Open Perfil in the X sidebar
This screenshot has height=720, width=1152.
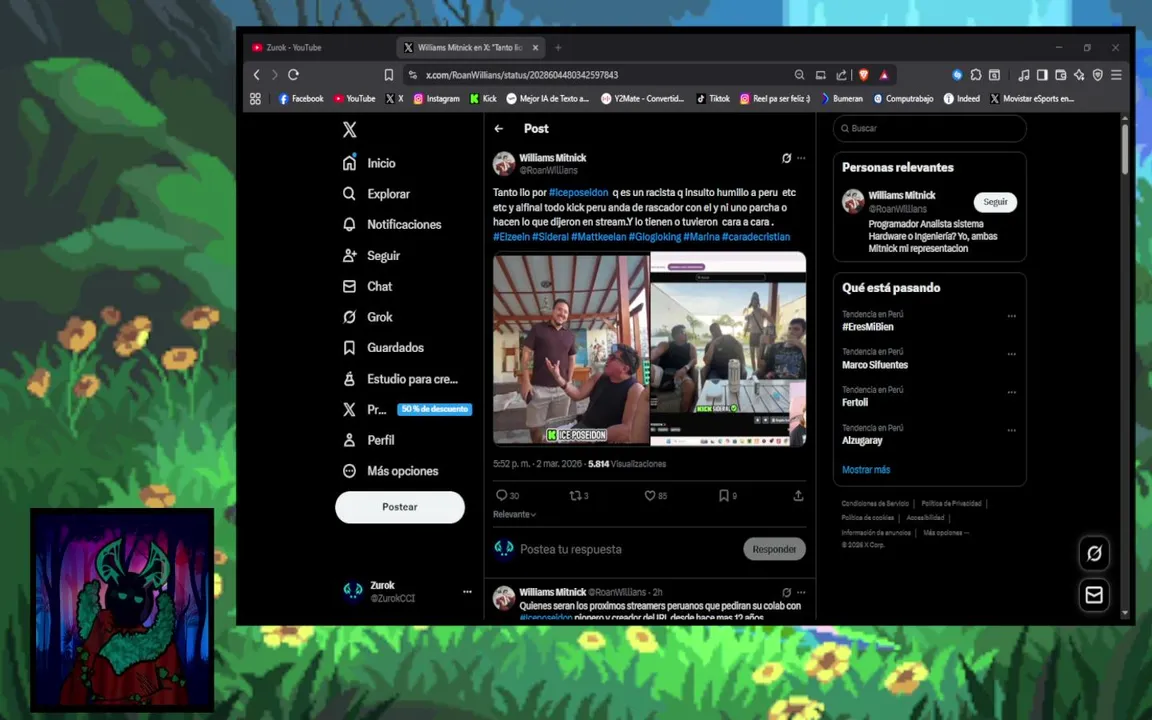tap(369, 440)
